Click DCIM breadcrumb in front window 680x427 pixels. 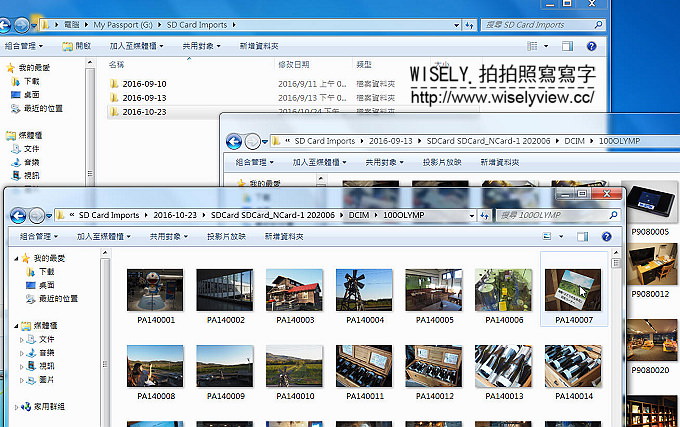pos(359,215)
